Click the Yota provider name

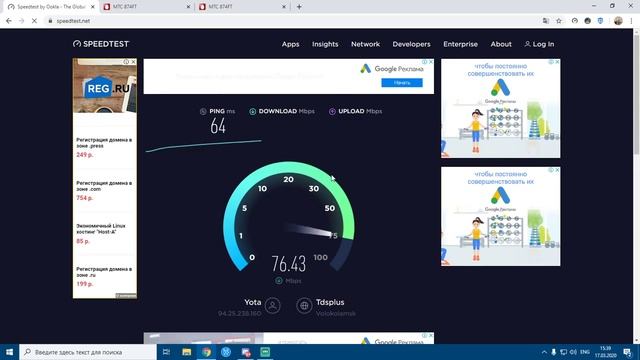[x=253, y=302]
